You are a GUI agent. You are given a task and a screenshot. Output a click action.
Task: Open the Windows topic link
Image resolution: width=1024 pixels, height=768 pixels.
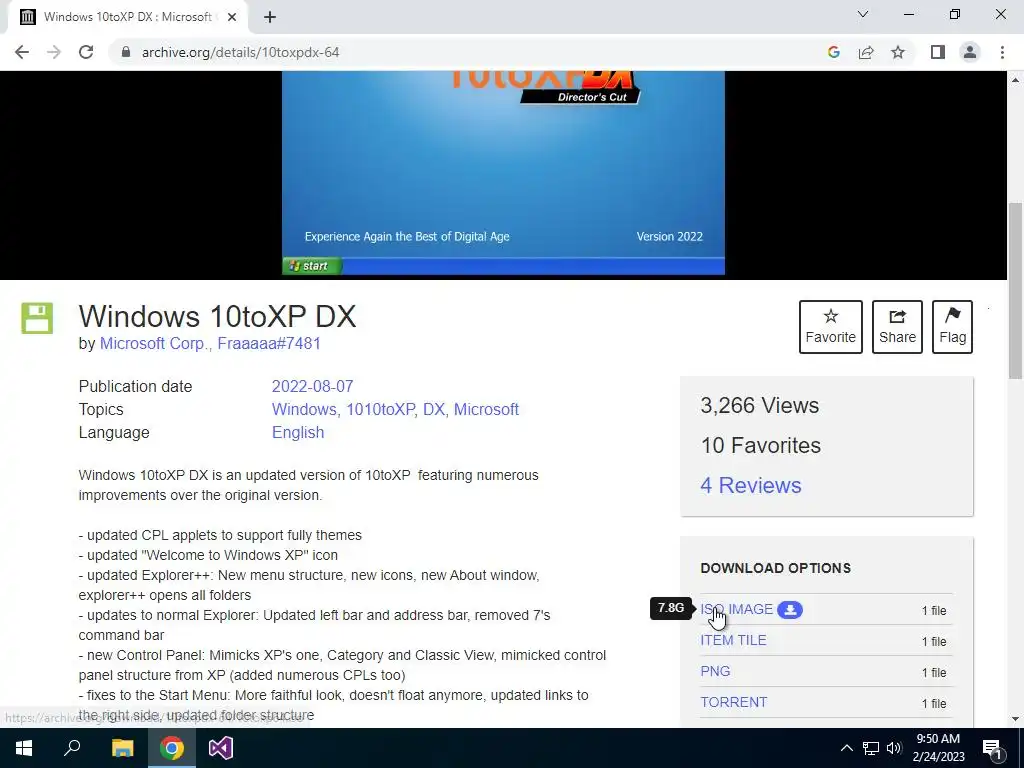tap(304, 409)
